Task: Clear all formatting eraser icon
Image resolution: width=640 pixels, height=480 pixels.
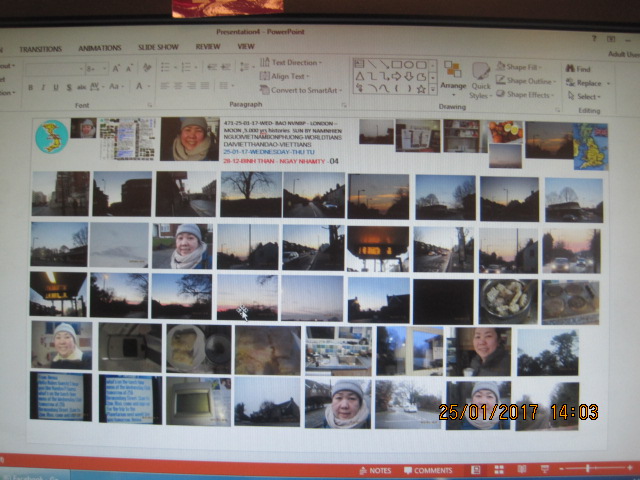Action: pyautogui.click(x=147, y=67)
